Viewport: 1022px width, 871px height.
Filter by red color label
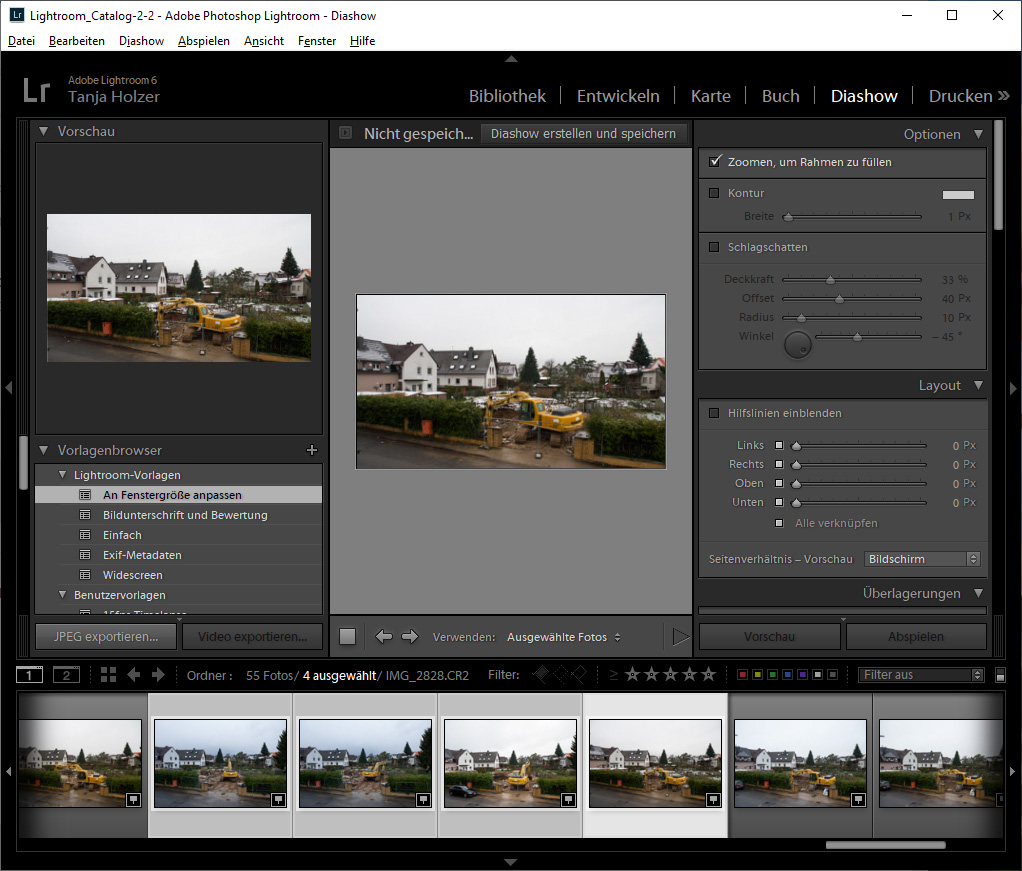tap(742, 675)
